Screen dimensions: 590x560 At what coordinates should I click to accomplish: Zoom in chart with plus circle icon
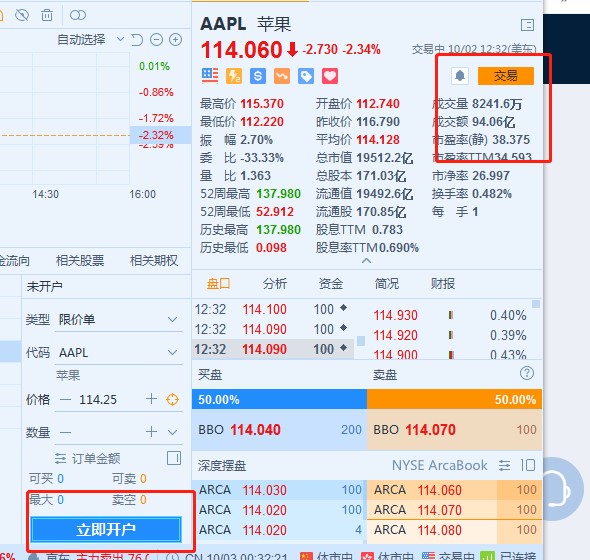point(175,40)
